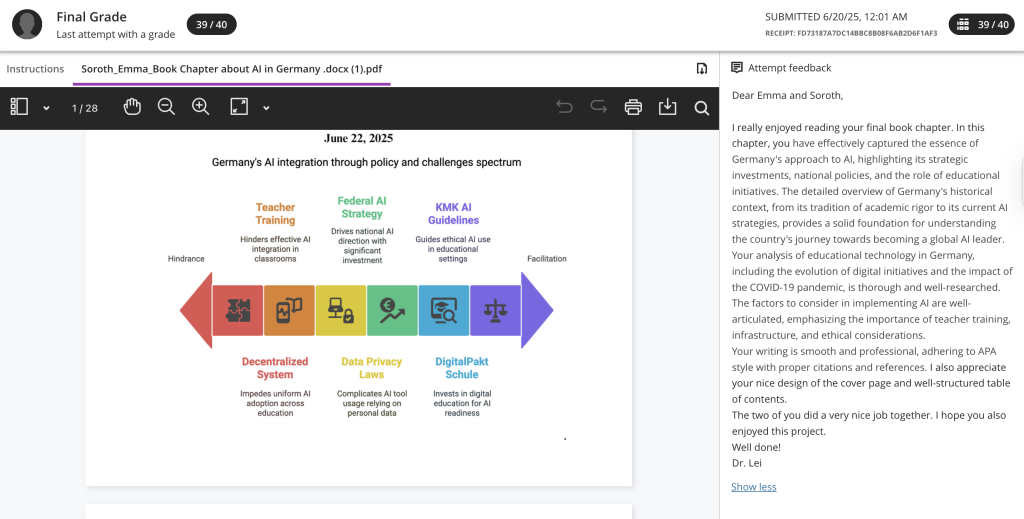Click the fit-to-page icon
Image resolution: width=1024 pixels, height=519 pixels.
click(x=238, y=107)
